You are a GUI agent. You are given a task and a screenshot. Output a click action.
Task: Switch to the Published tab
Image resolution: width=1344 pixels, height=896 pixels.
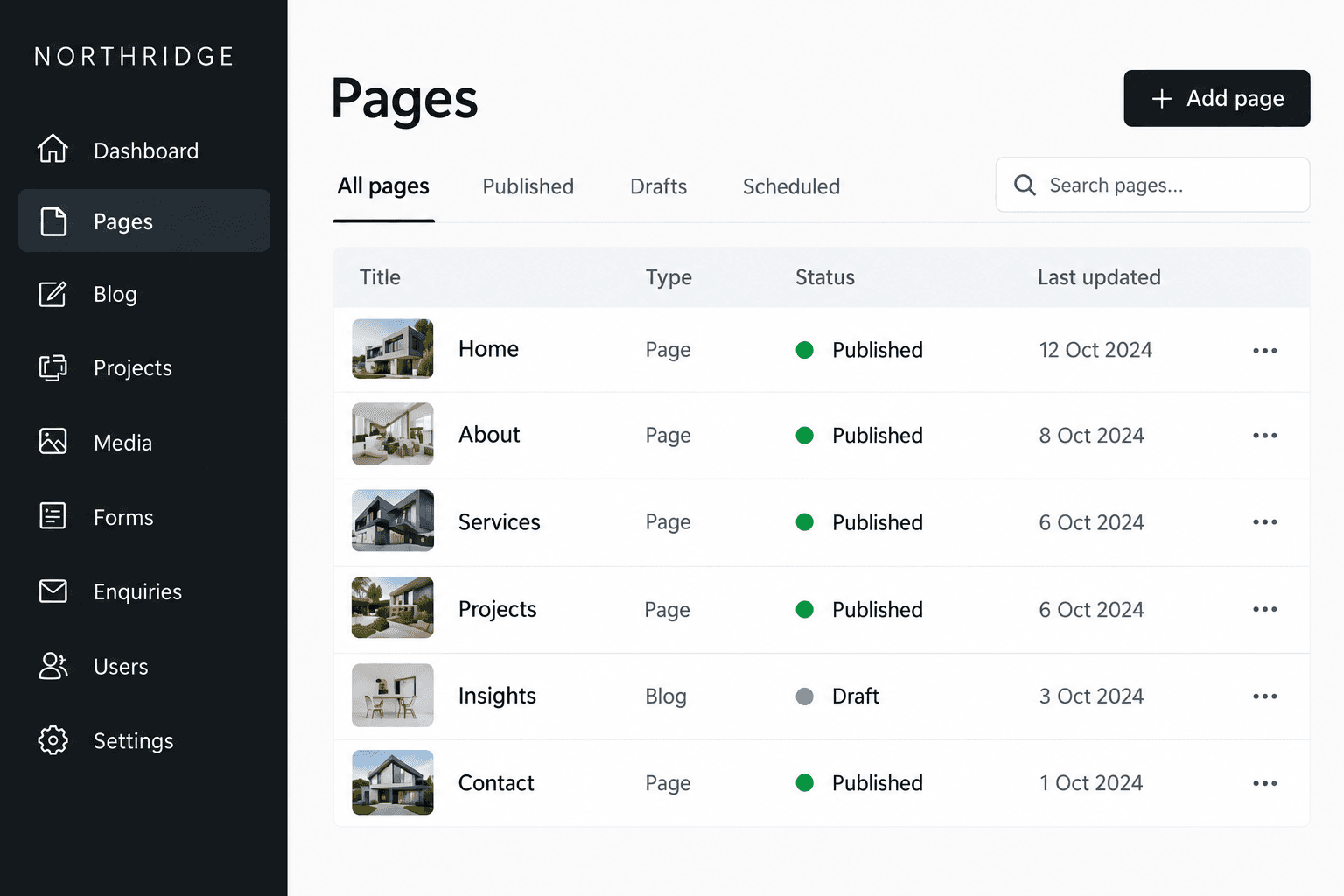(528, 186)
